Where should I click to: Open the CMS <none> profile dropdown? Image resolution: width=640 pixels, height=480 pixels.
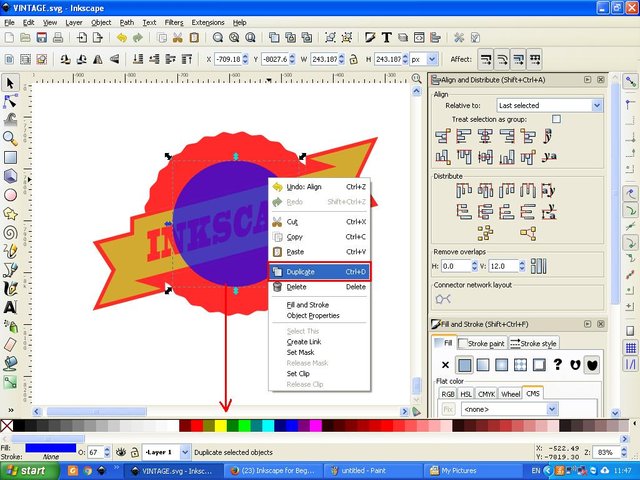pyautogui.click(x=509, y=409)
